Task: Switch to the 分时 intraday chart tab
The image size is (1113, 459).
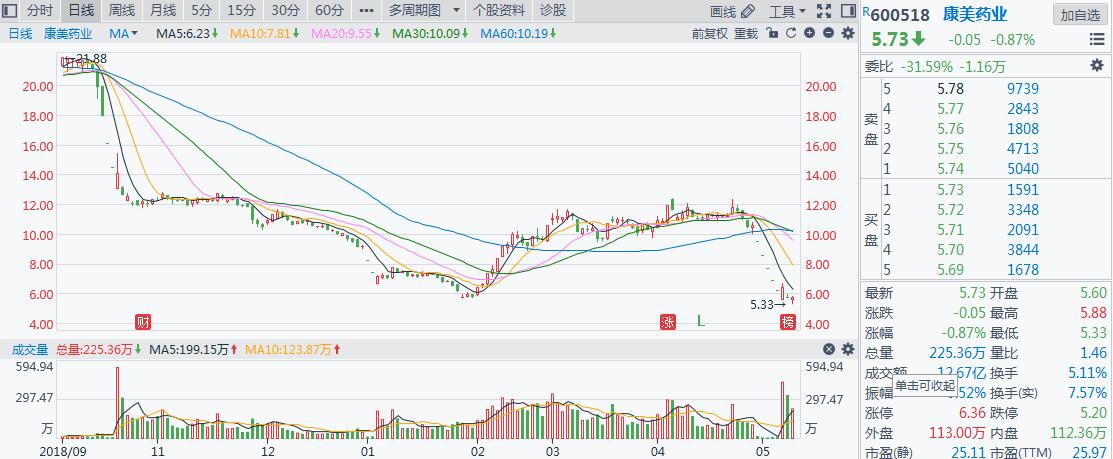Action: 40,11
